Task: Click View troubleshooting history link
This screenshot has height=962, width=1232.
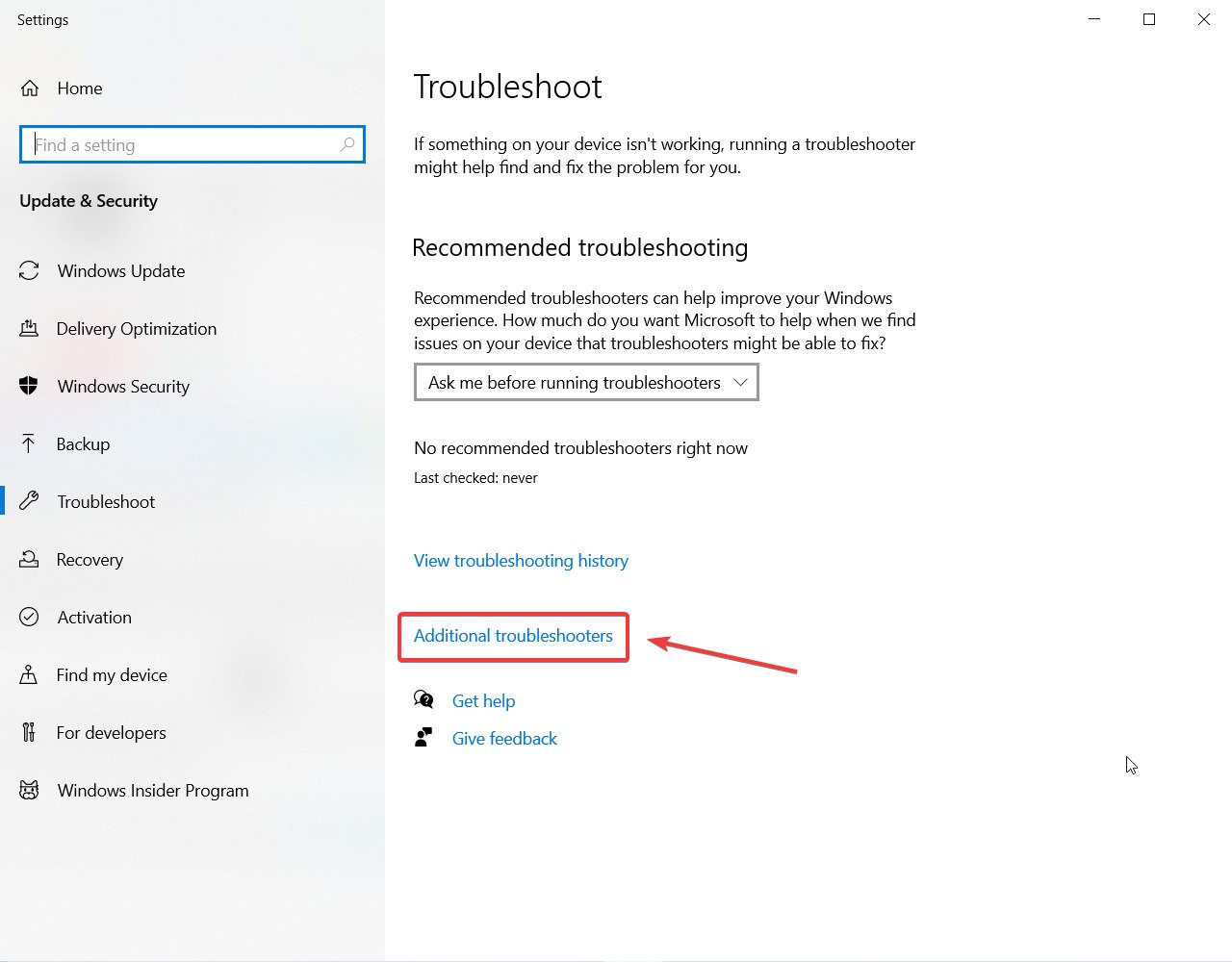Action: pyautogui.click(x=521, y=561)
